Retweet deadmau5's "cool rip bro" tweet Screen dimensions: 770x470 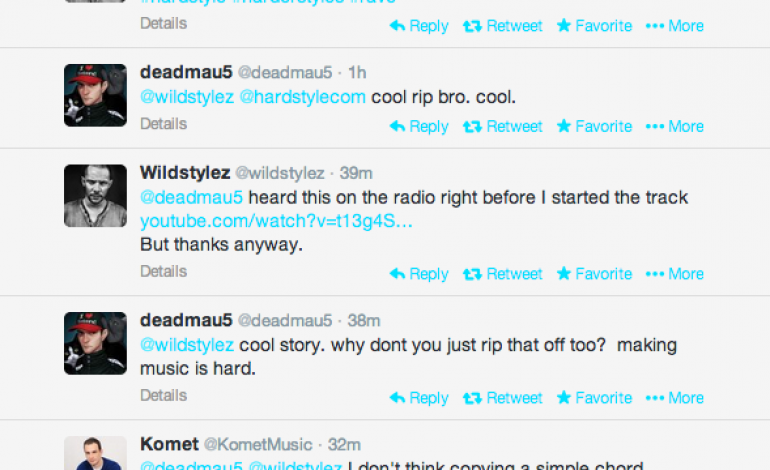(503, 126)
